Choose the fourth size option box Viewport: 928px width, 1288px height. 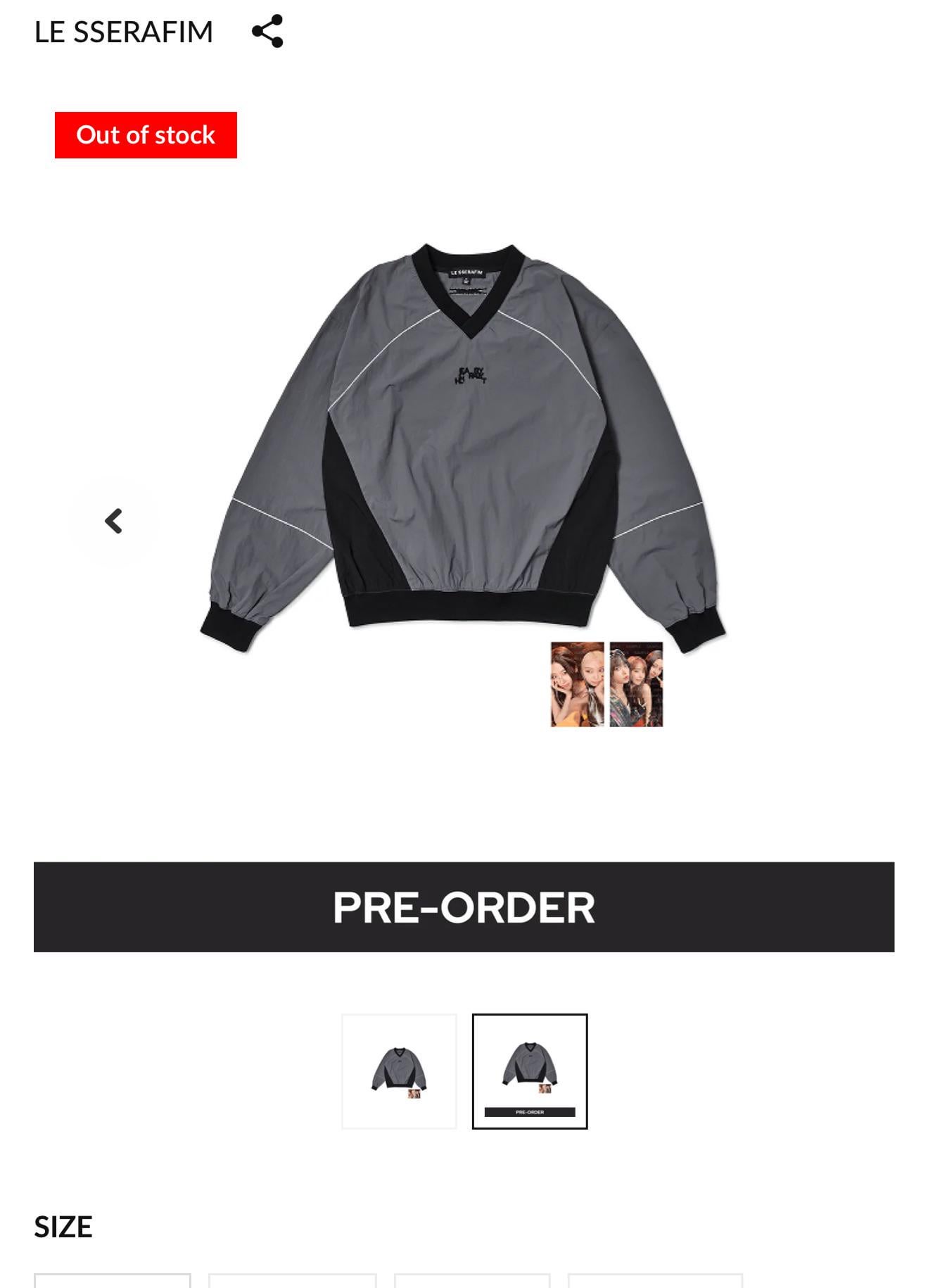[655, 1280]
